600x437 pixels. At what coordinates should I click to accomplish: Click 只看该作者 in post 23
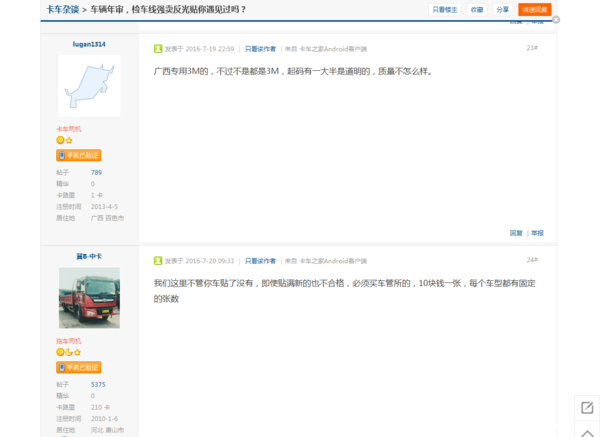tap(260, 48)
